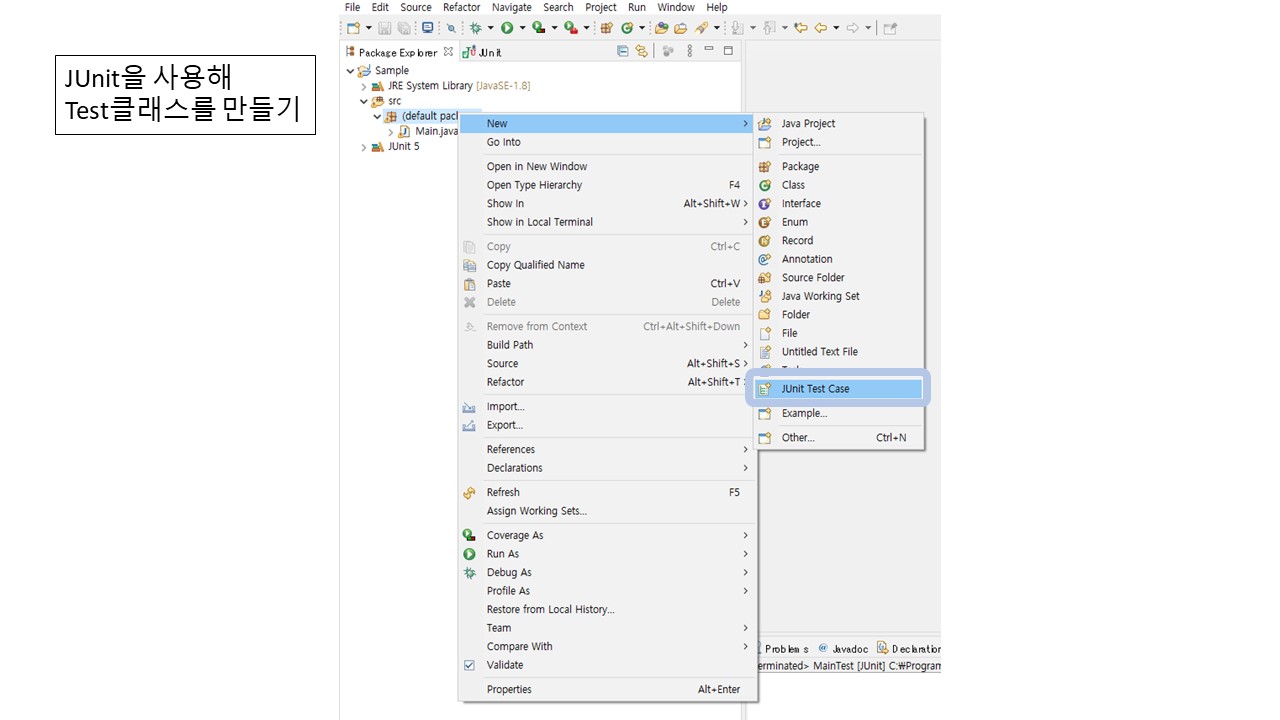Click the New Java Package toolbar icon
Viewport: 1280px width, 720px height.
point(606,28)
